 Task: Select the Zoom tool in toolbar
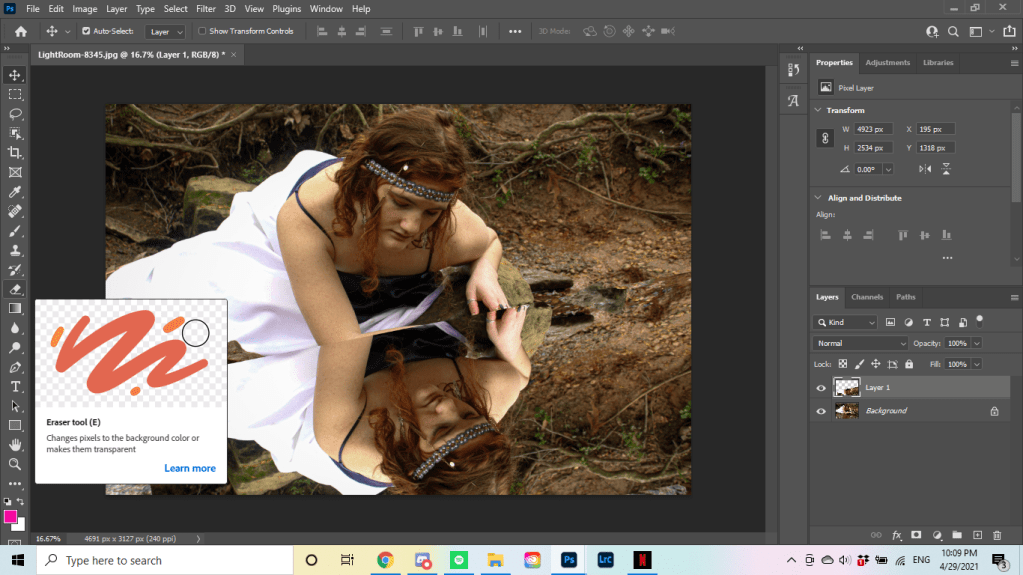coord(15,464)
